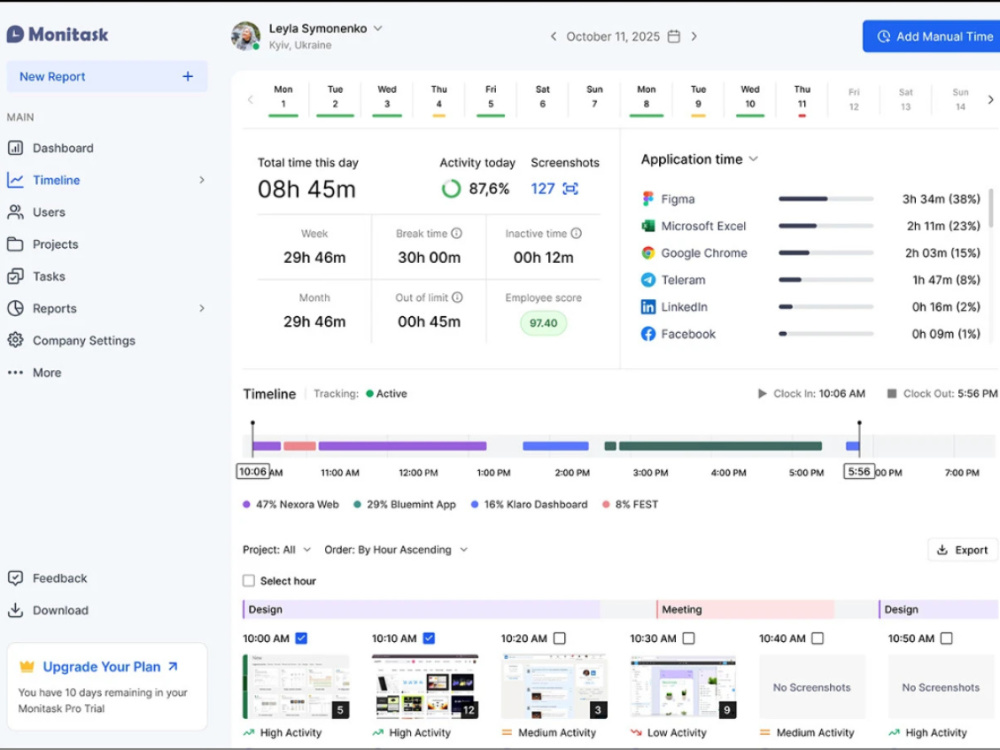Click the Dashboard sidebar icon

click(x=15, y=148)
